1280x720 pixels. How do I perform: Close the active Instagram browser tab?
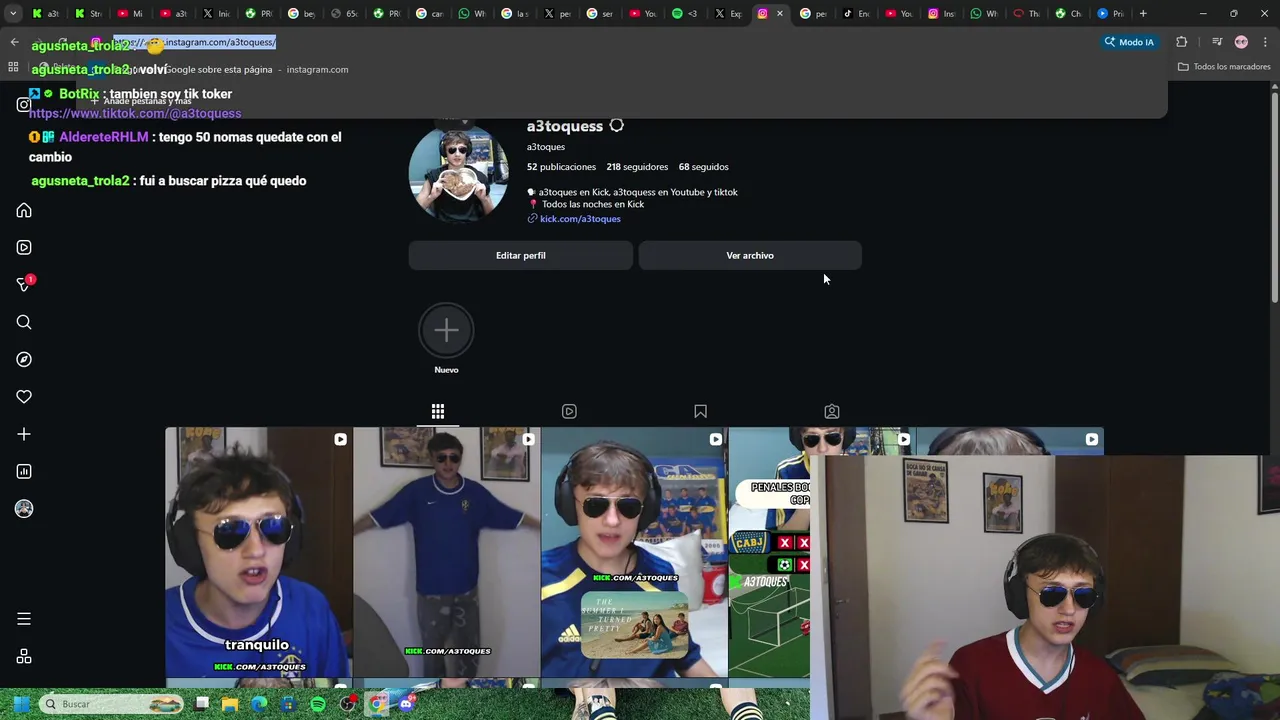[x=780, y=13]
